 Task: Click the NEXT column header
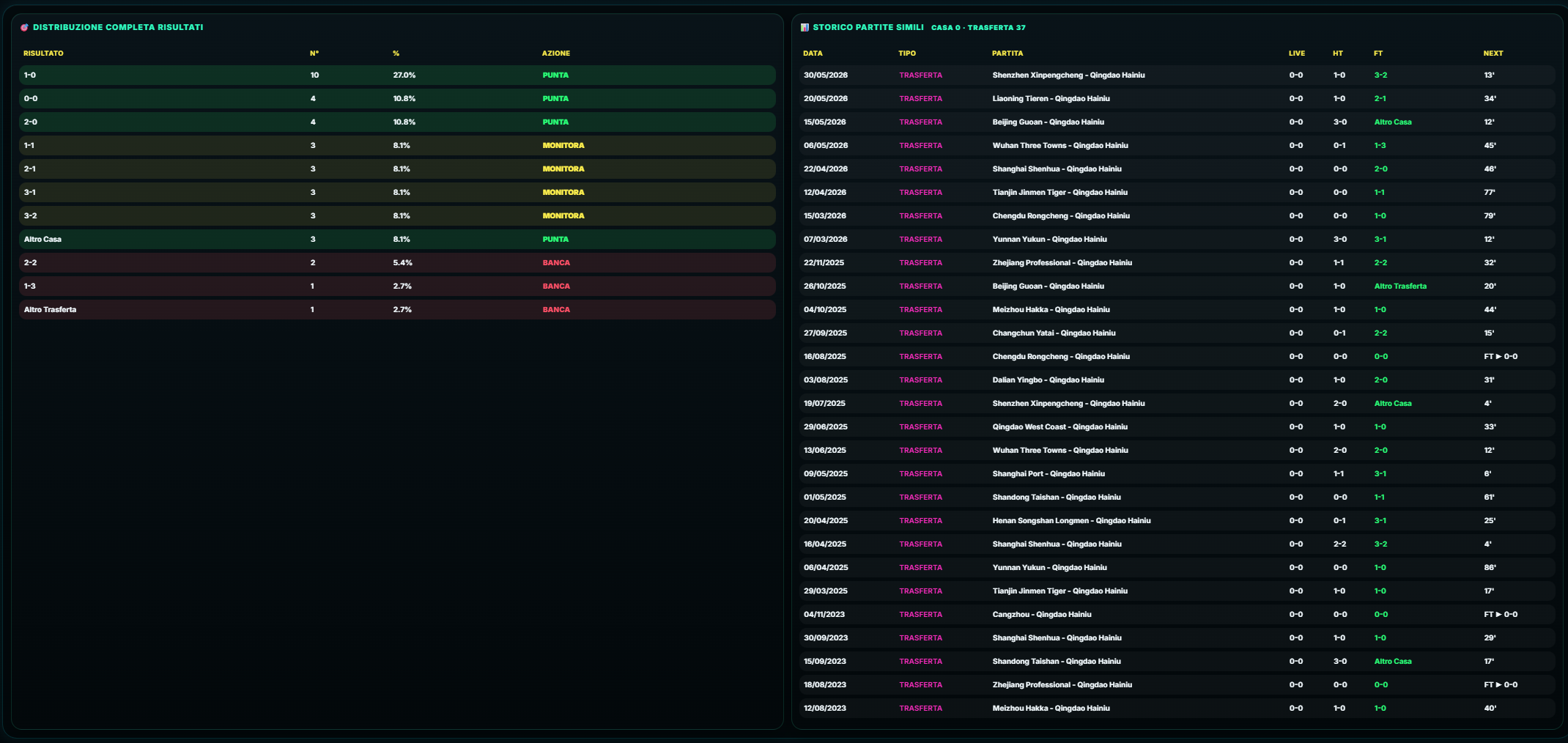1493,53
